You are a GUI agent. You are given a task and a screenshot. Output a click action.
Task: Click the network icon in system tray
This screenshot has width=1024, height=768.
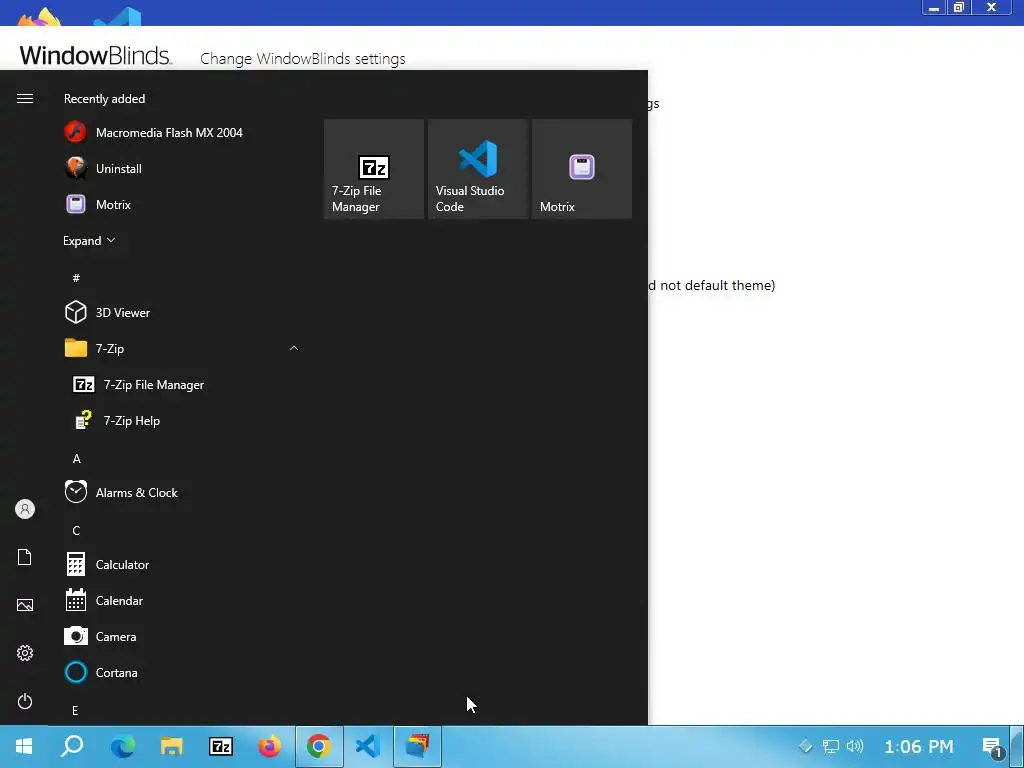pyautogui.click(x=831, y=746)
